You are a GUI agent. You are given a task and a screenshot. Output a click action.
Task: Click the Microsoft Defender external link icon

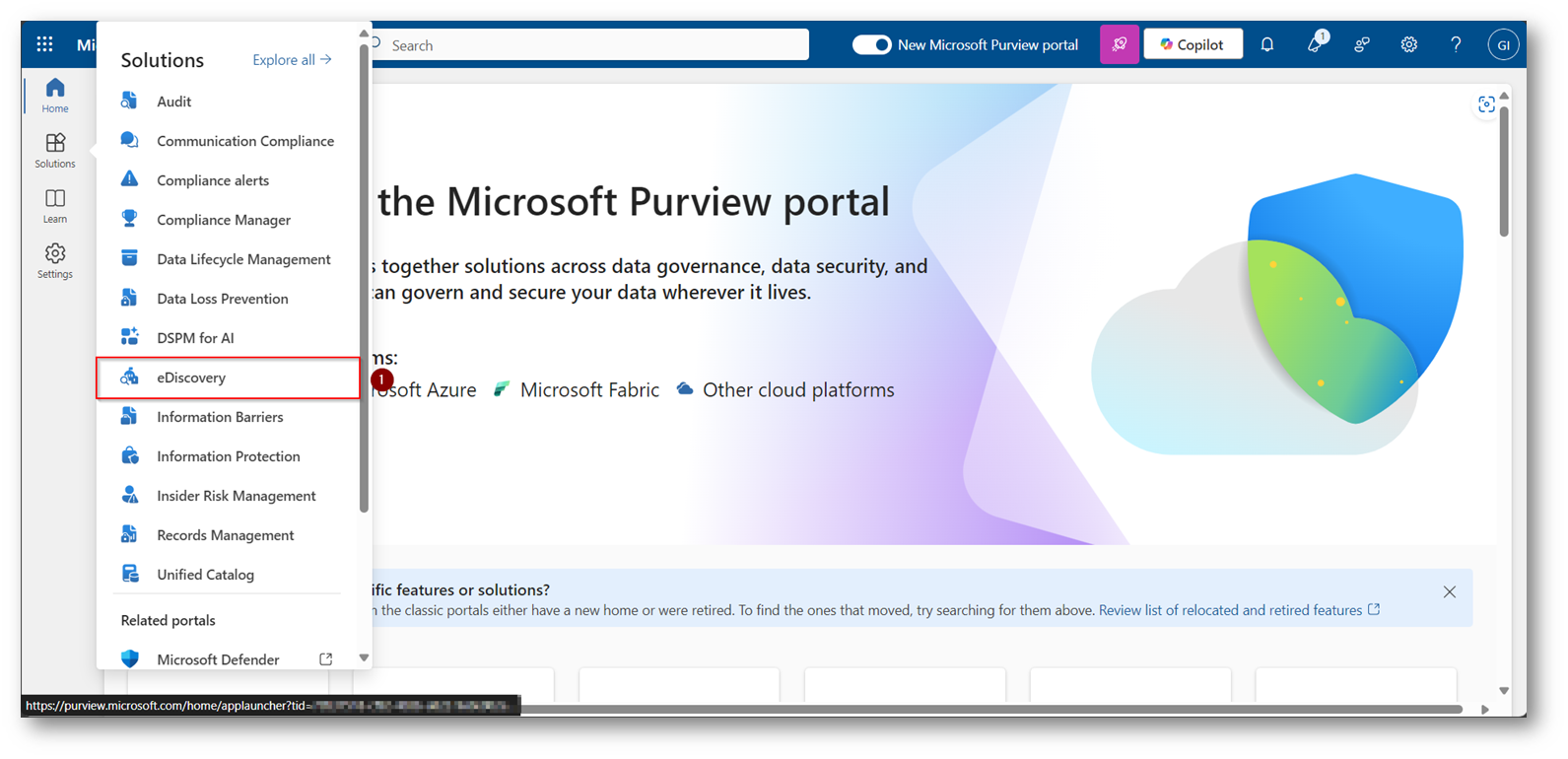(x=325, y=658)
